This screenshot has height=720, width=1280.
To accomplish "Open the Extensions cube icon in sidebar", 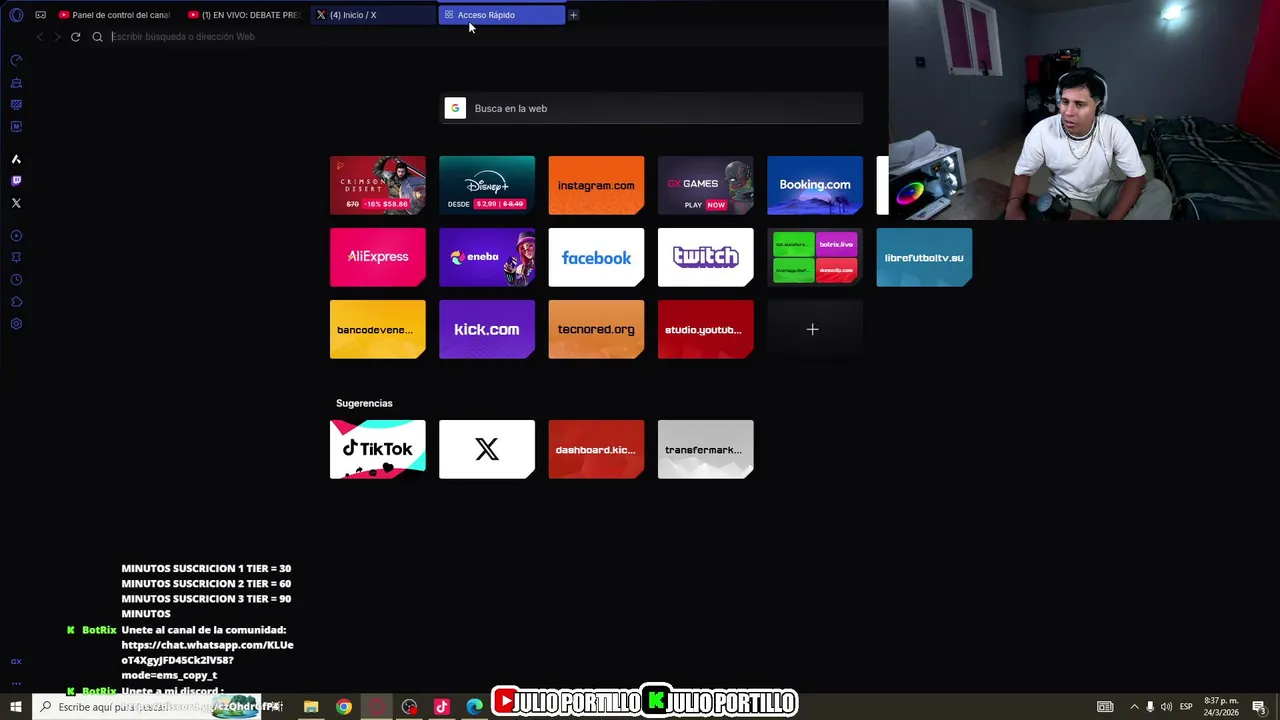I will 16,302.
